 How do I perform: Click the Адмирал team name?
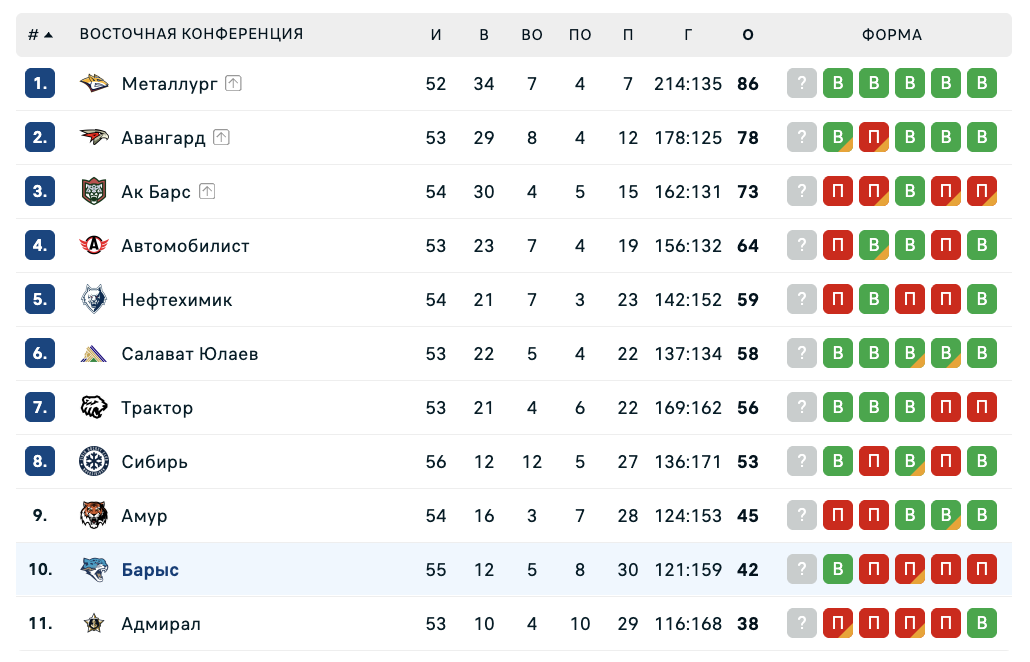point(161,624)
